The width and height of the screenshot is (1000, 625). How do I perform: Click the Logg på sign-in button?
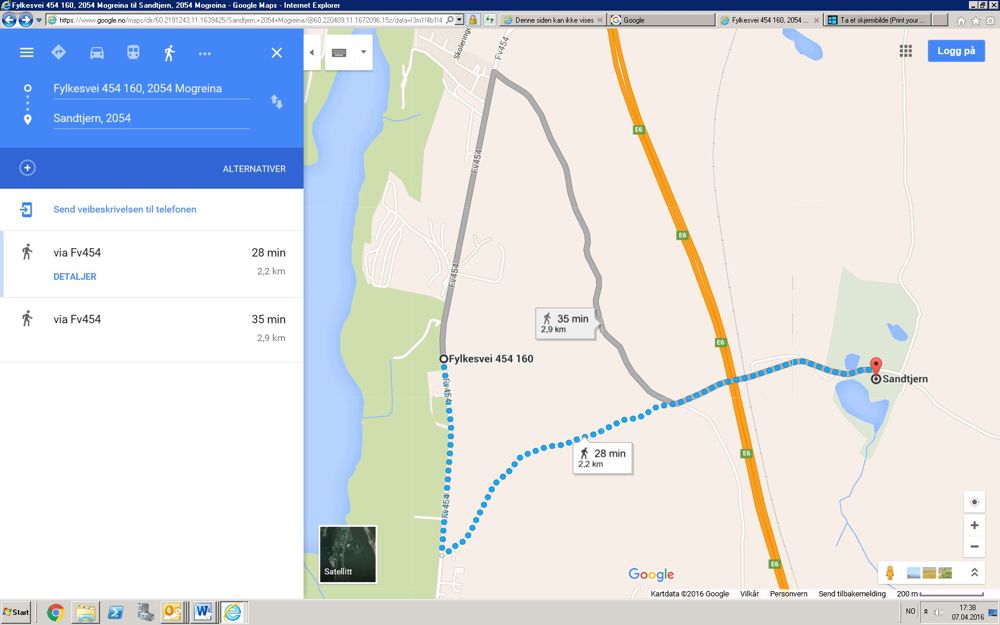point(956,51)
